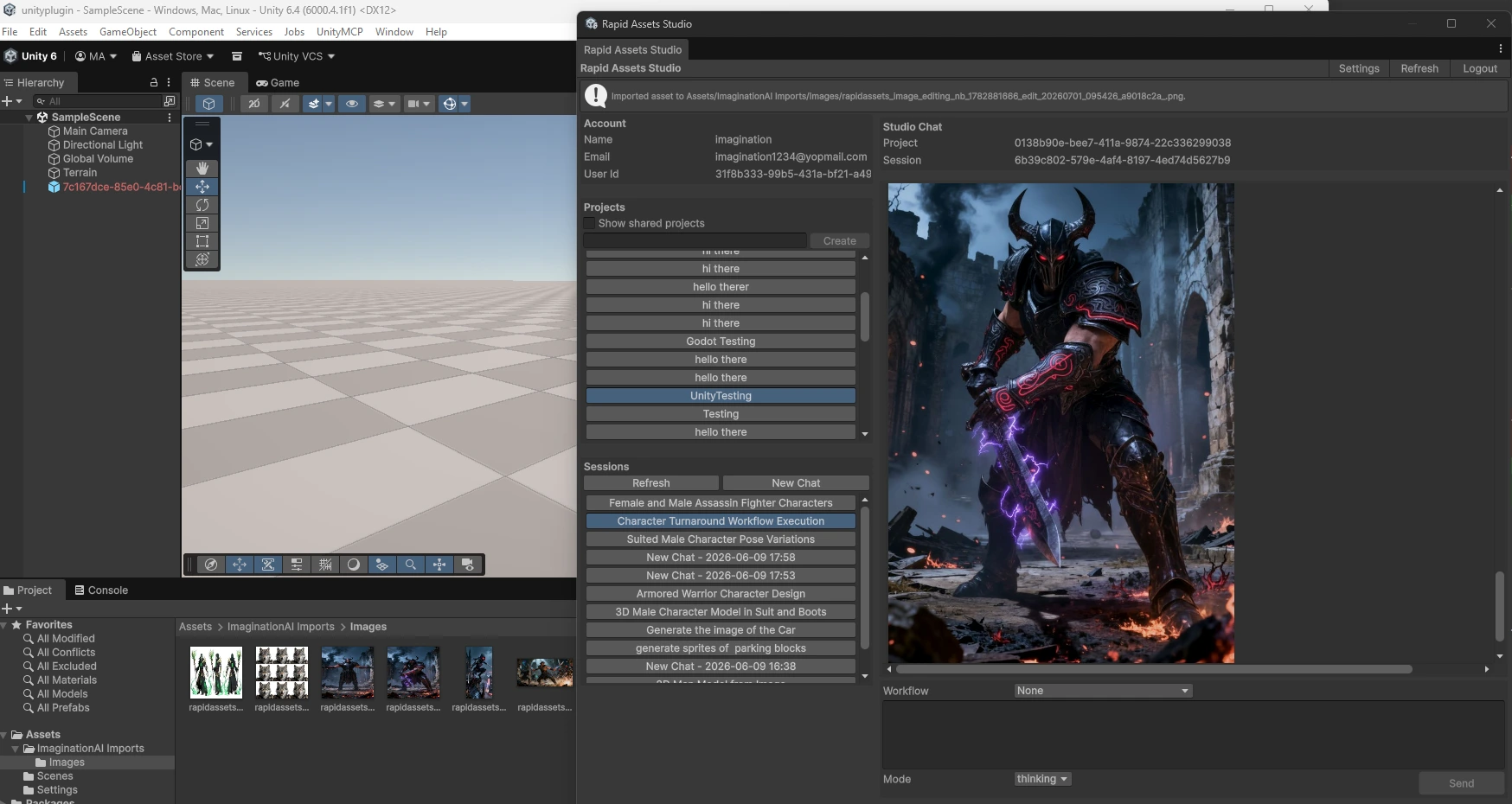Select the Rotate tool
The width and height of the screenshot is (1512, 804).
(x=202, y=205)
